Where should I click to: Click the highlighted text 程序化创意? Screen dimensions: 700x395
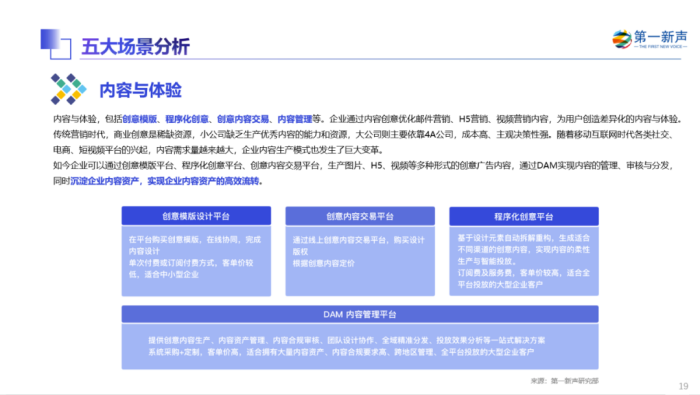[x=187, y=119]
